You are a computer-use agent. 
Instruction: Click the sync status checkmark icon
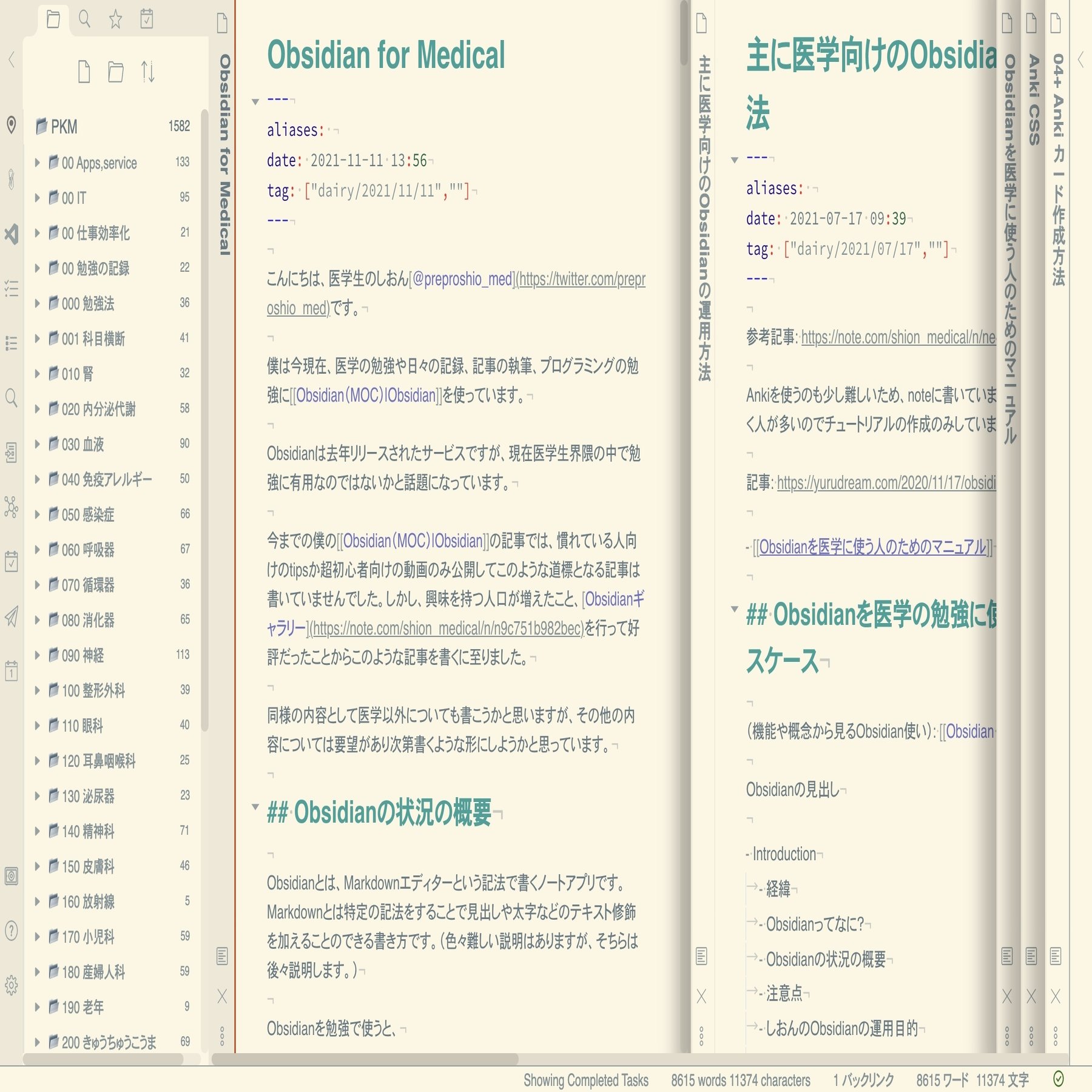point(1059,1078)
